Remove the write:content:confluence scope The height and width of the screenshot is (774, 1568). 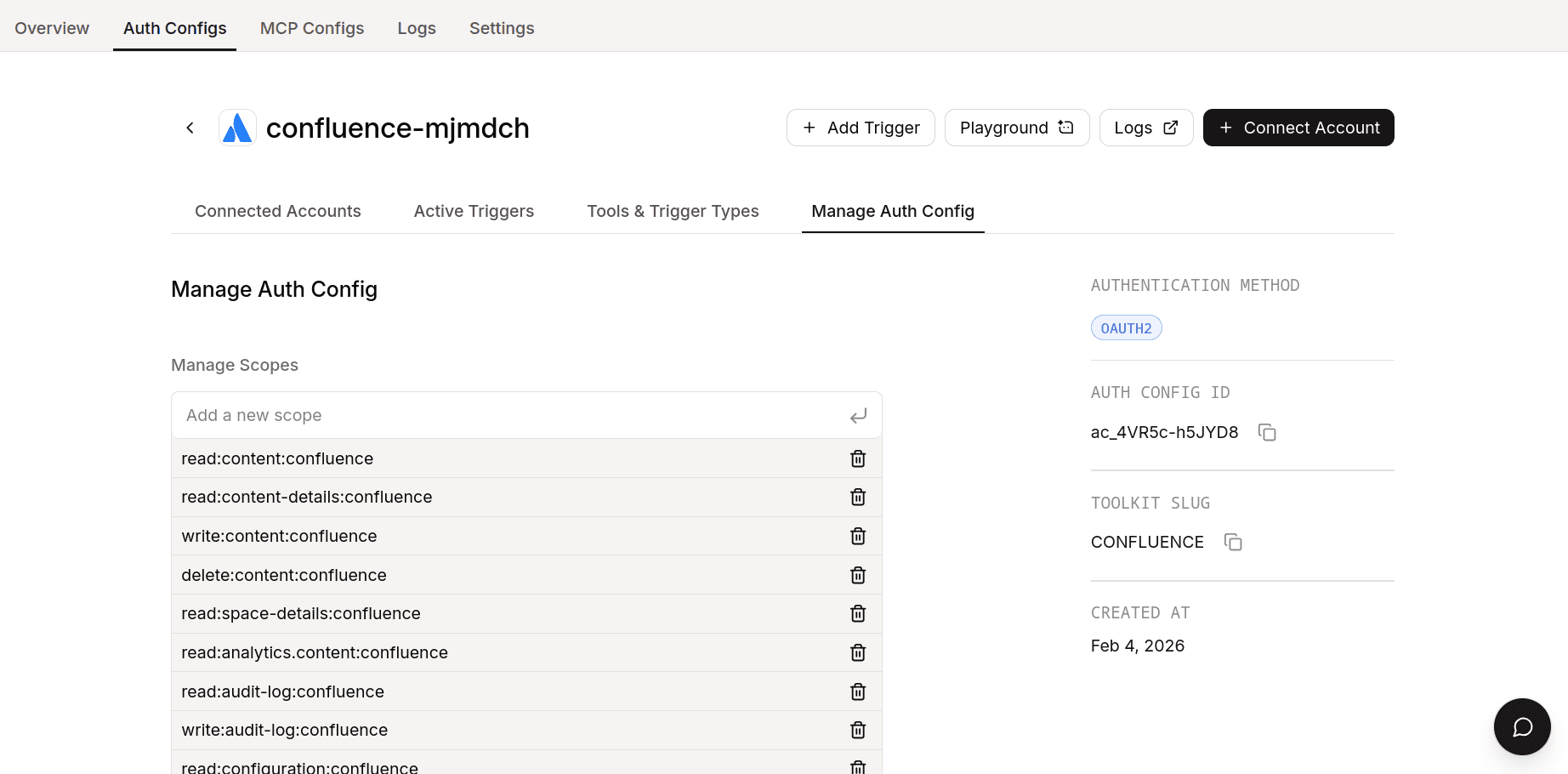pyautogui.click(x=858, y=536)
